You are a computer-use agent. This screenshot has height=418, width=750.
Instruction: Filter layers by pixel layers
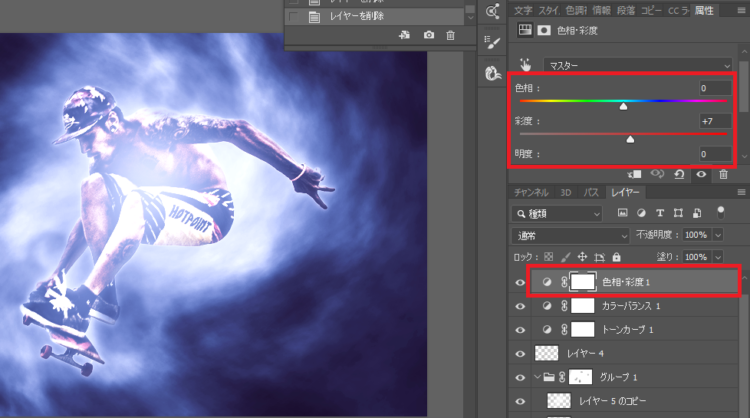coord(622,213)
